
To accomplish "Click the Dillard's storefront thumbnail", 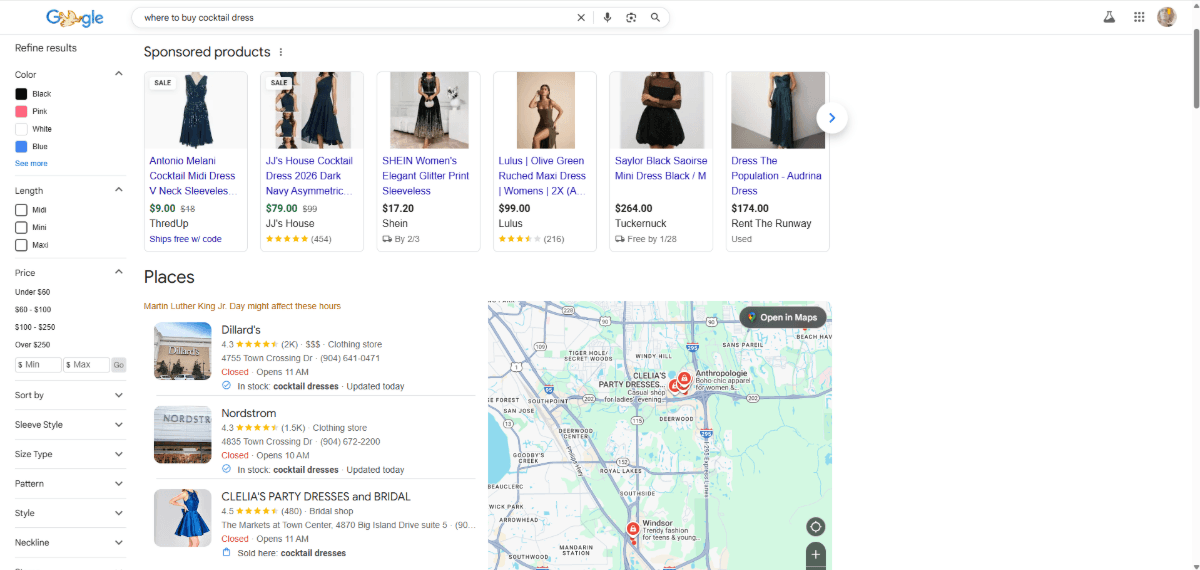I will [182, 352].
